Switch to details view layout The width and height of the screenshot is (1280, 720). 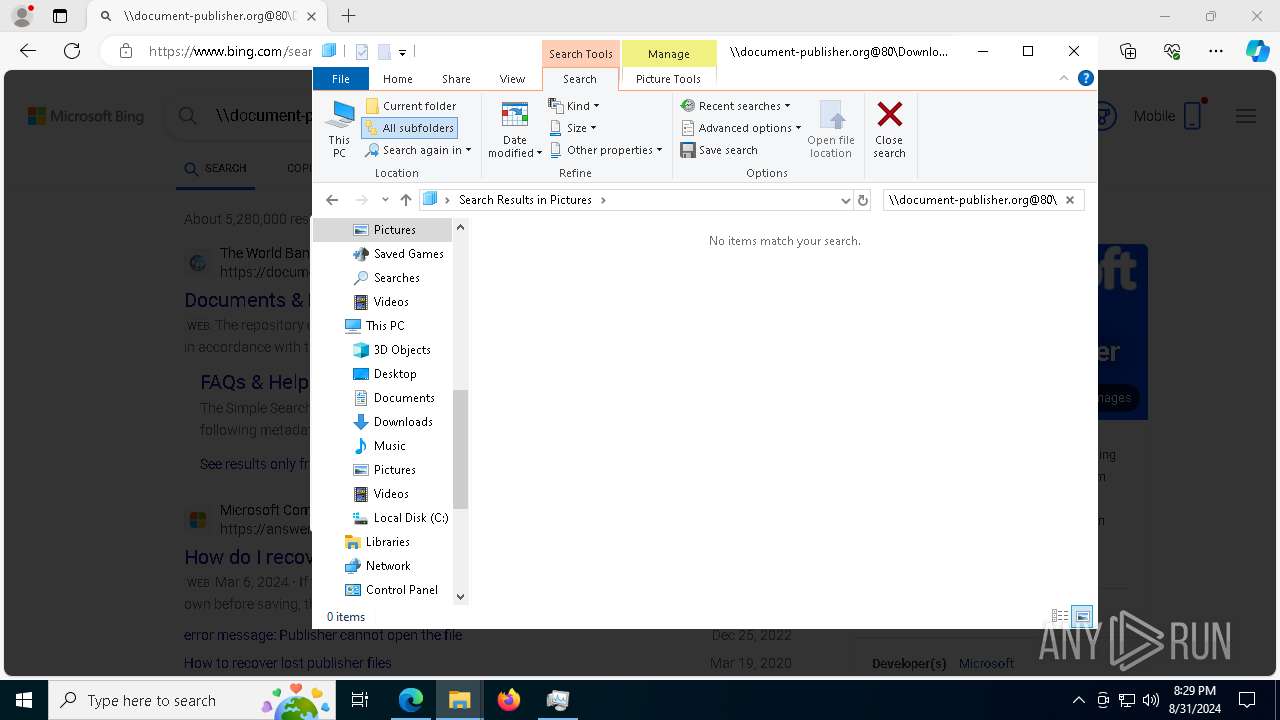(x=1060, y=617)
